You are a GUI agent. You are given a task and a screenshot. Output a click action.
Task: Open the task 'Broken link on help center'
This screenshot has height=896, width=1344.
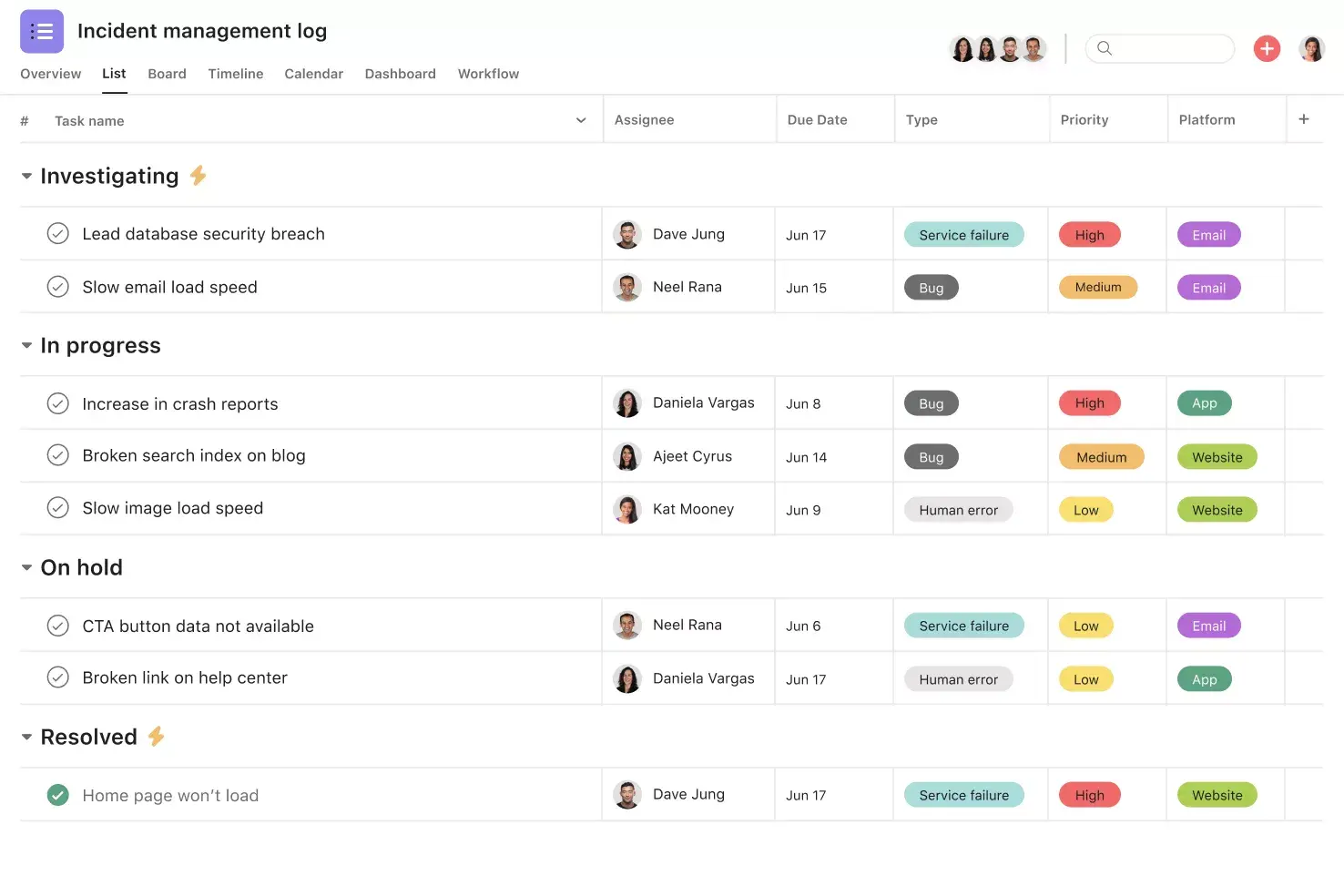(184, 677)
